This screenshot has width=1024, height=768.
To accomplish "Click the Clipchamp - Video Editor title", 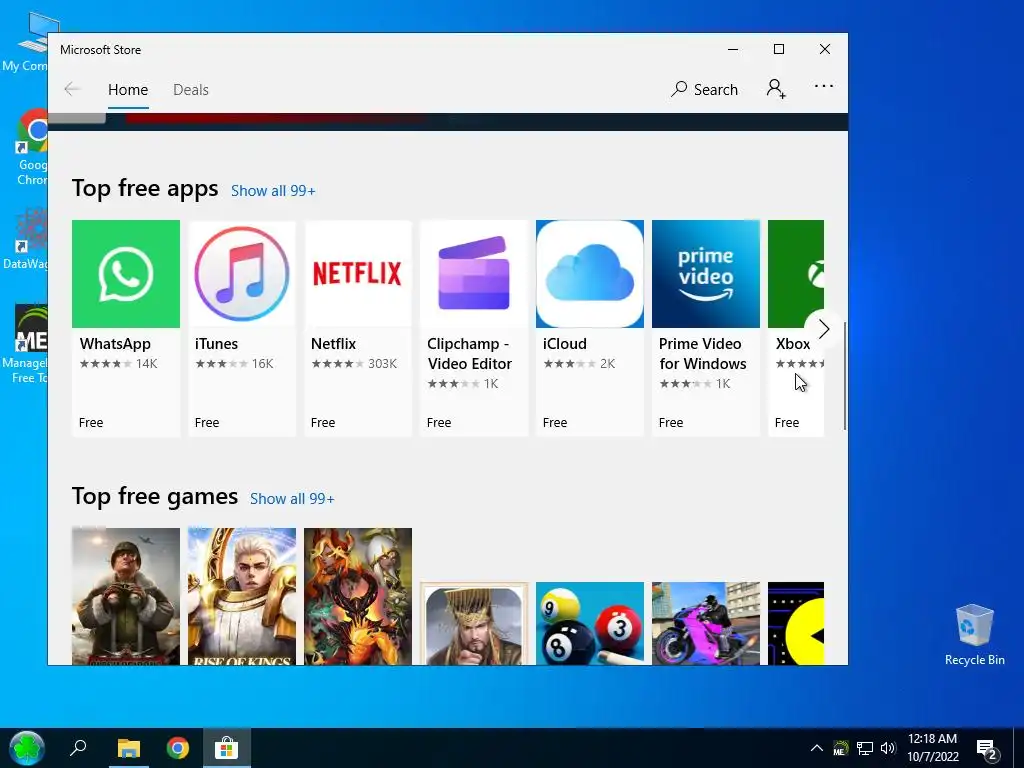I will [469, 353].
